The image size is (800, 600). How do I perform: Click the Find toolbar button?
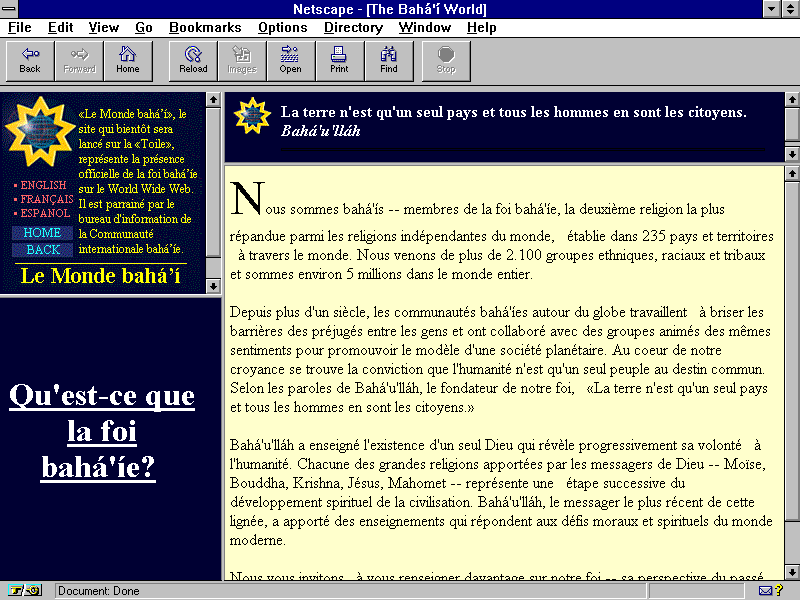389,60
